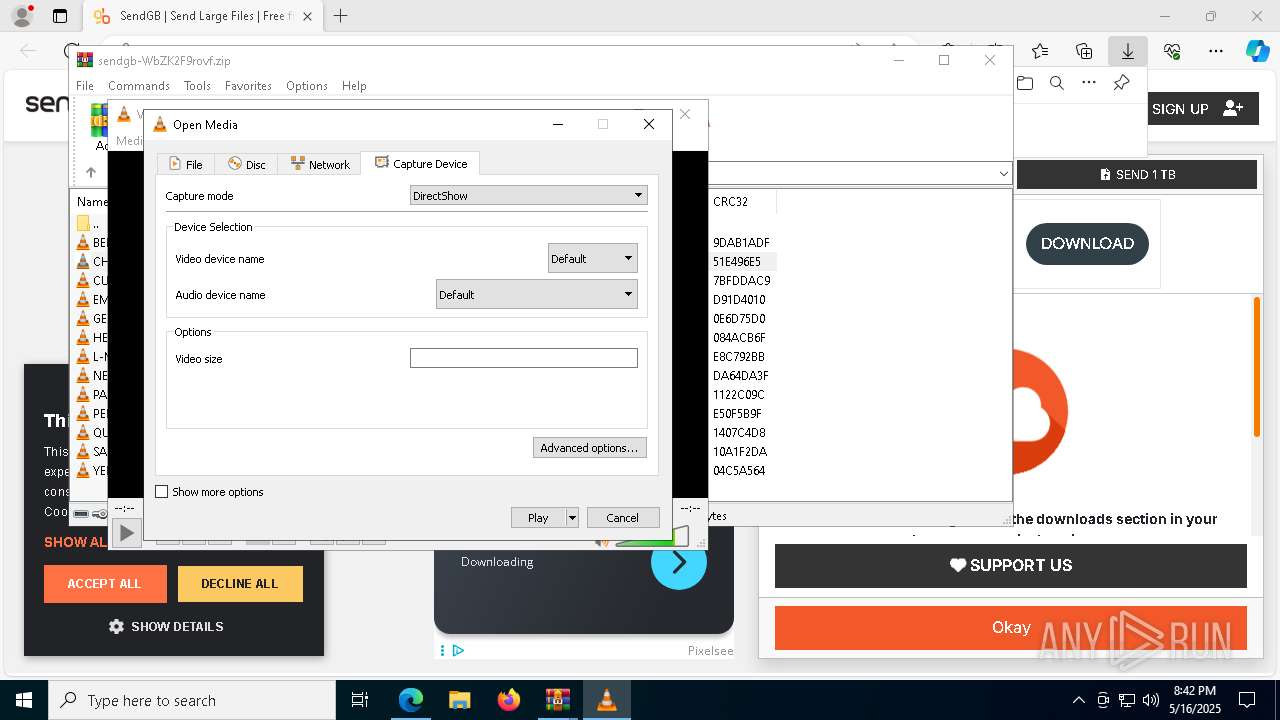Image resolution: width=1280 pixels, height=720 pixels.
Task: Open the Capture mode DirectShow dropdown
Action: point(528,195)
